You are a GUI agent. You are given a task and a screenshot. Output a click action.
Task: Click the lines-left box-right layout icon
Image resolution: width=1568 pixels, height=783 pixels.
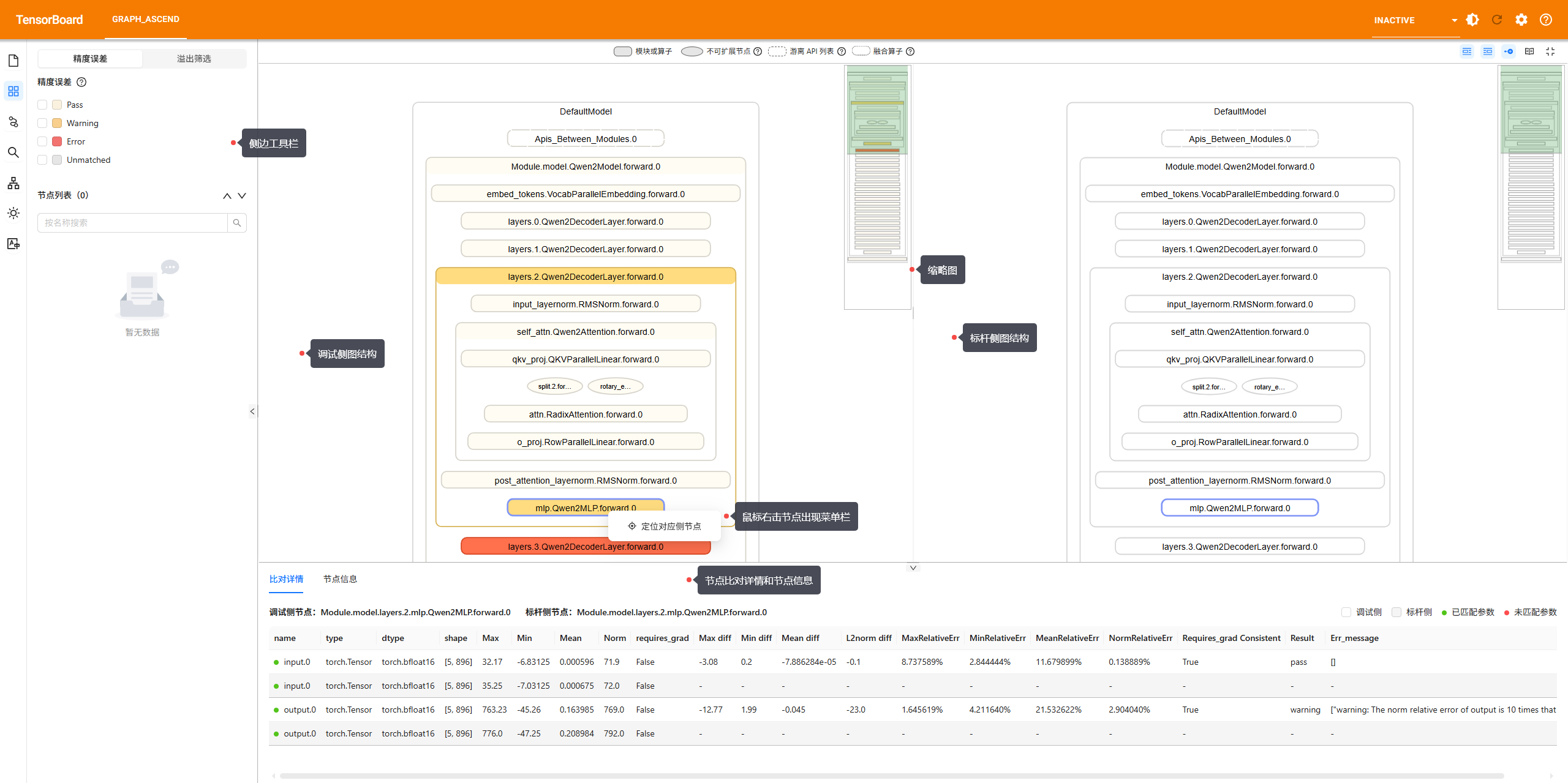click(x=1488, y=51)
